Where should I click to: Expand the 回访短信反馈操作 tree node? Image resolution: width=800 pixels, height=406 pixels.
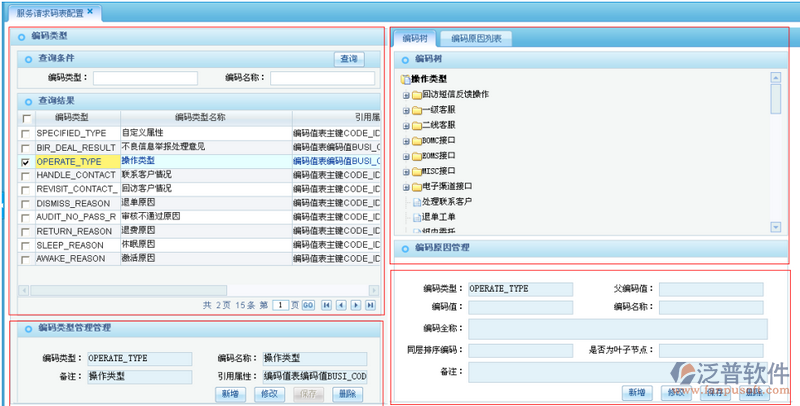point(405,95)
